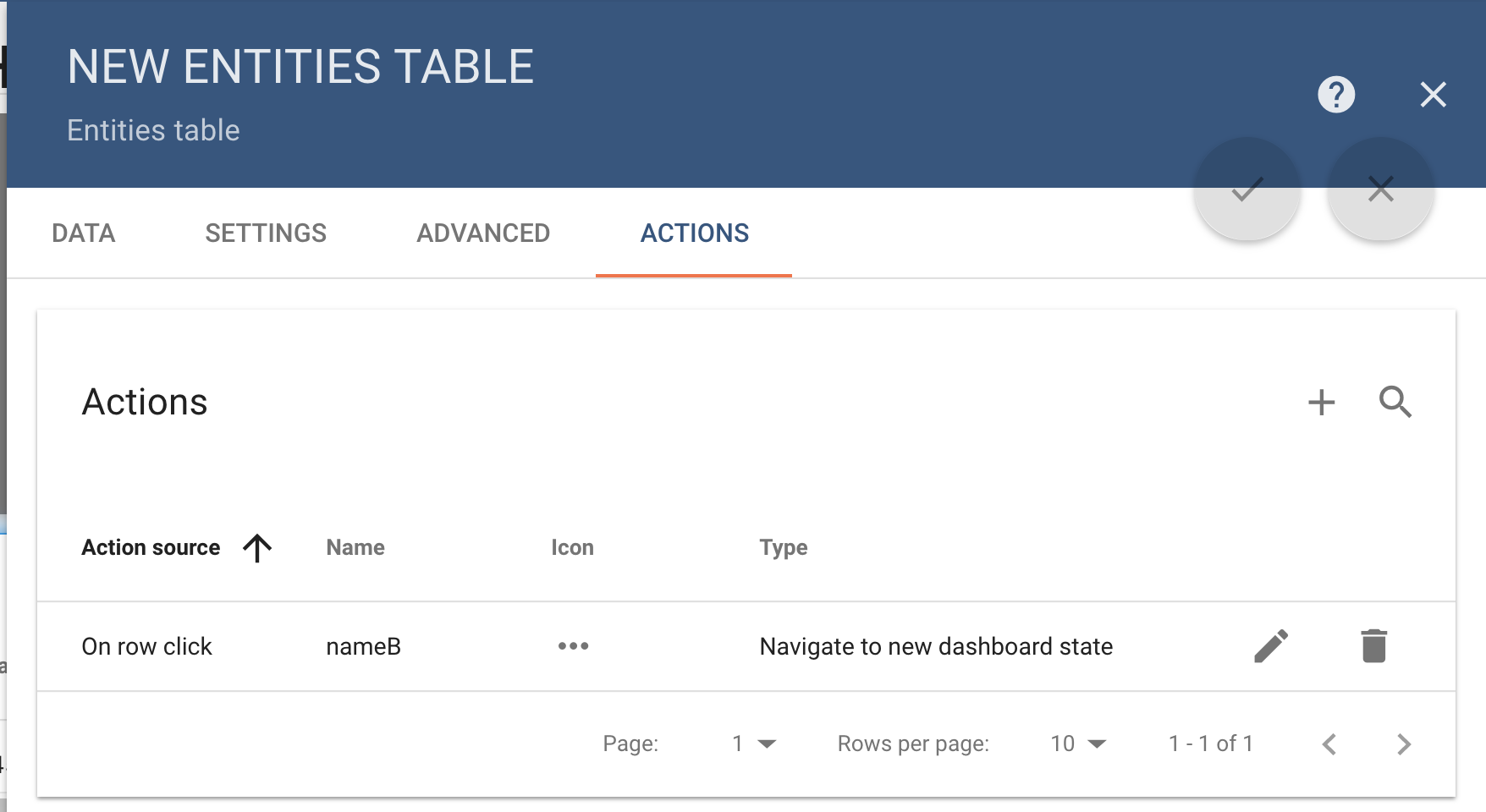1486x812 pixels.
Task: Click the 'Entities table' subtitle
Action: (x=153, y=130)
